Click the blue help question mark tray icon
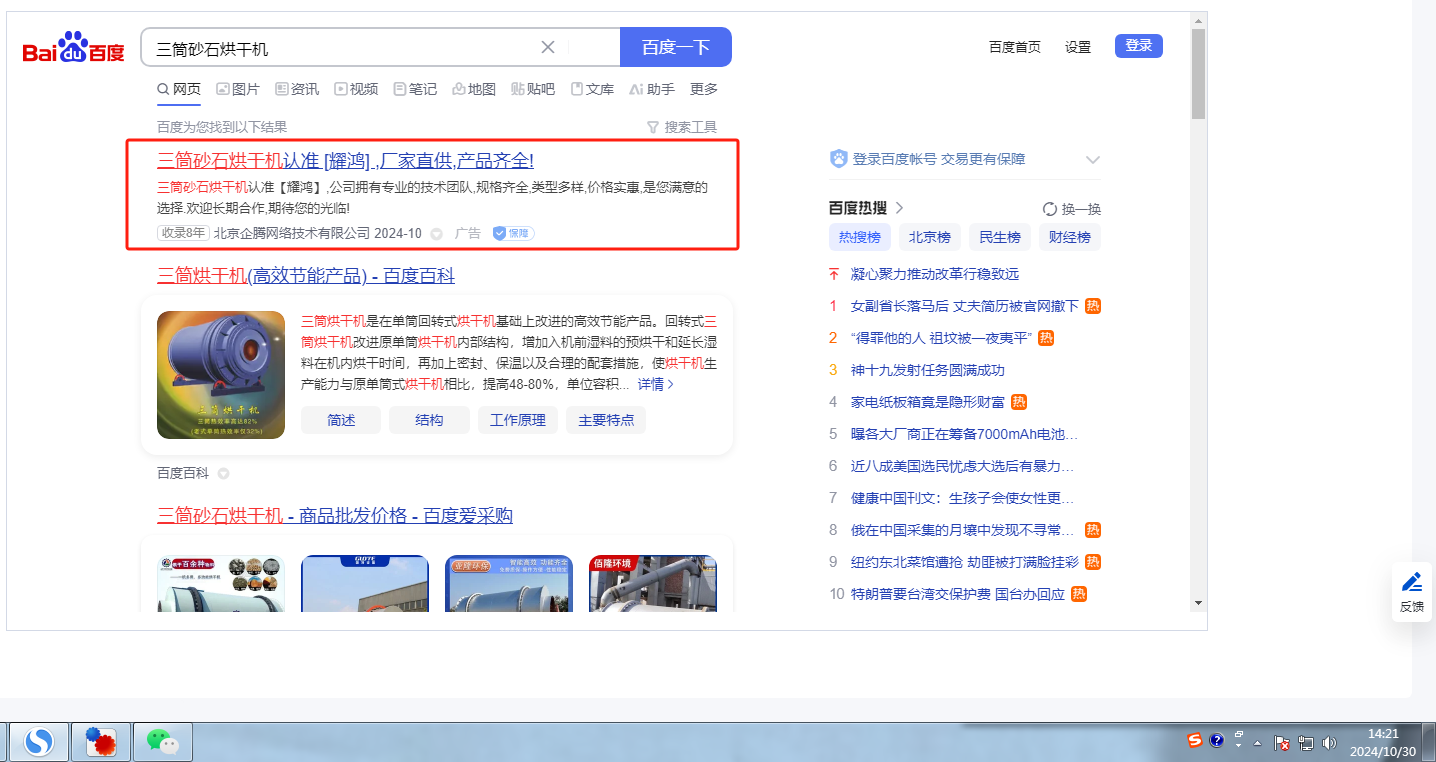 1217,741
